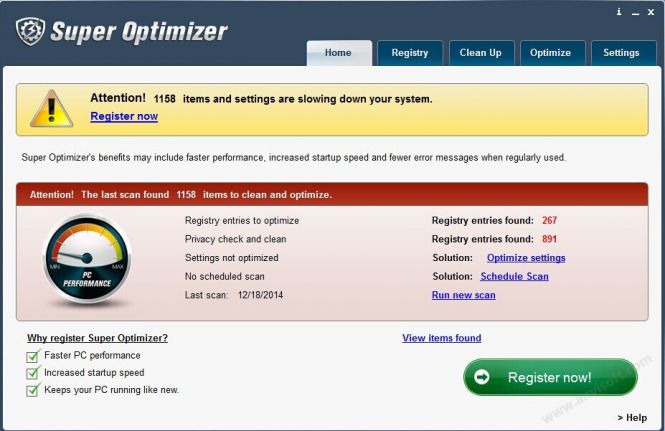Click the benefits description sentence

(x=293, y=158)
